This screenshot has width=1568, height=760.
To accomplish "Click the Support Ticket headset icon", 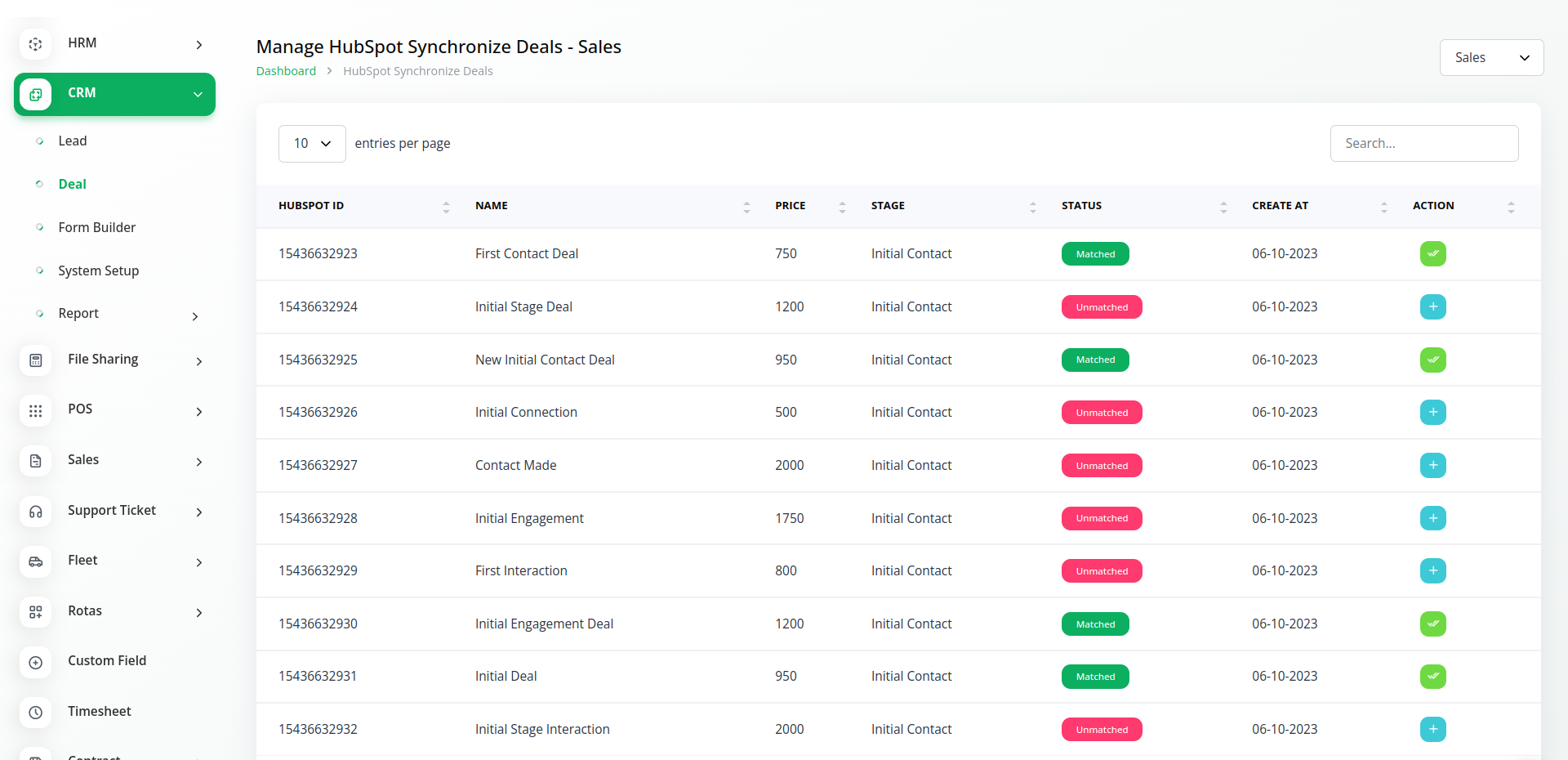I will point(35,512).
